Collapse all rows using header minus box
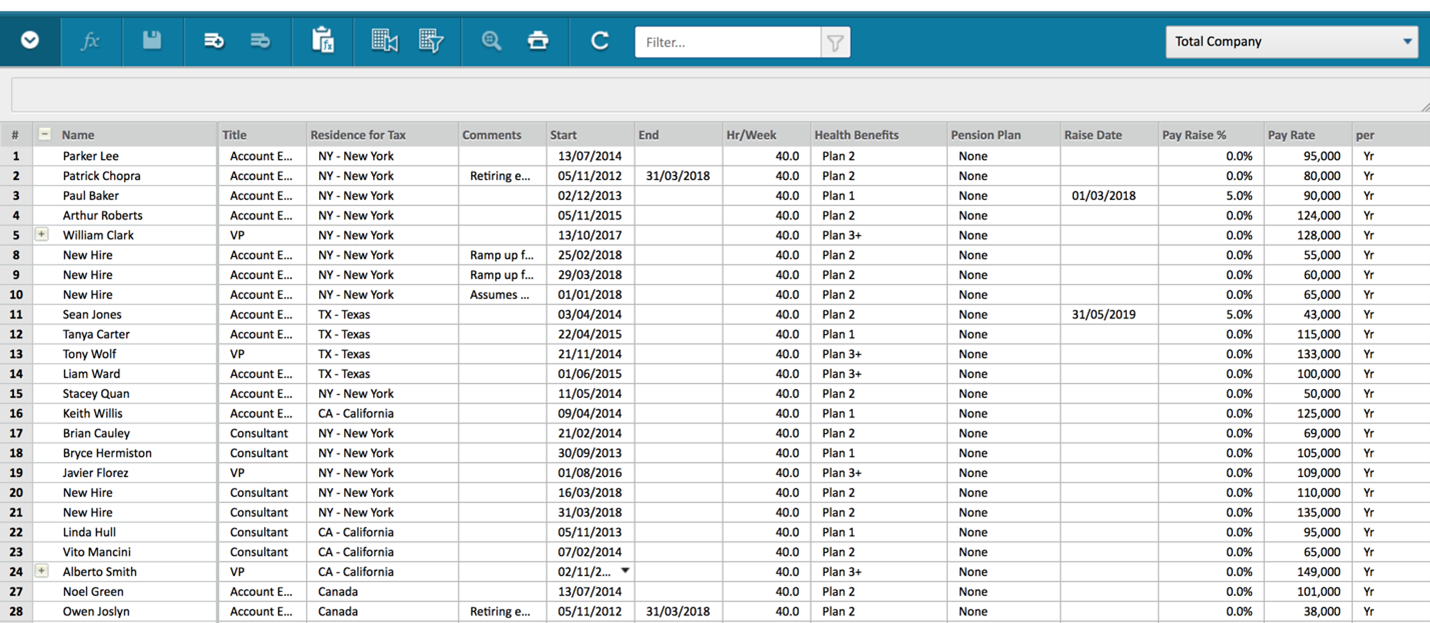The image size is (1430, 623). point(44,134)
